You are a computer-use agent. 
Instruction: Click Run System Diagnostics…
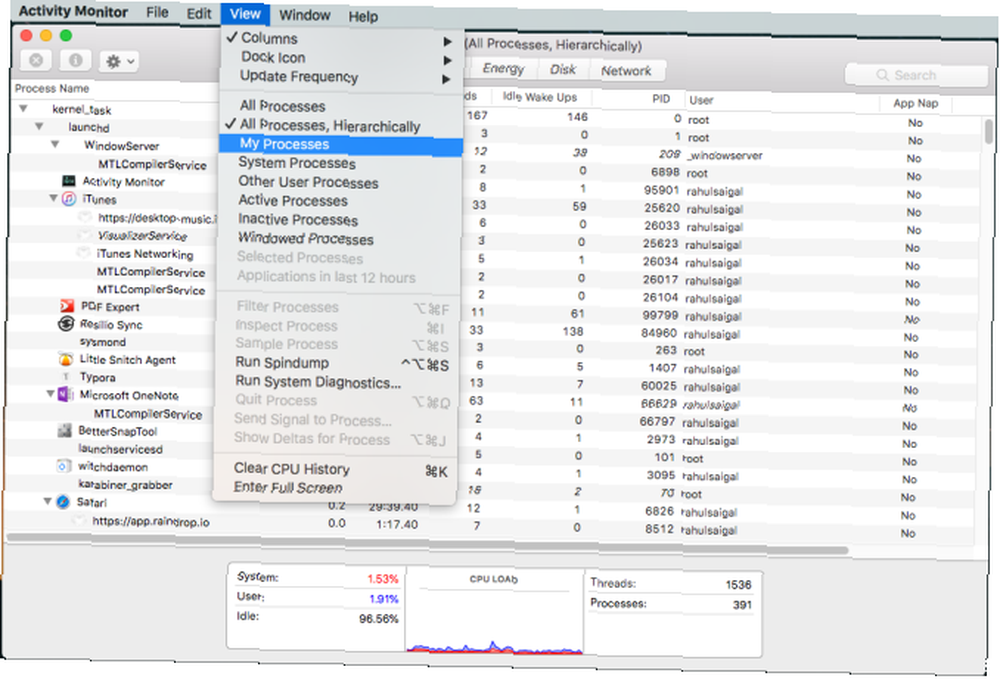[337, 383]
